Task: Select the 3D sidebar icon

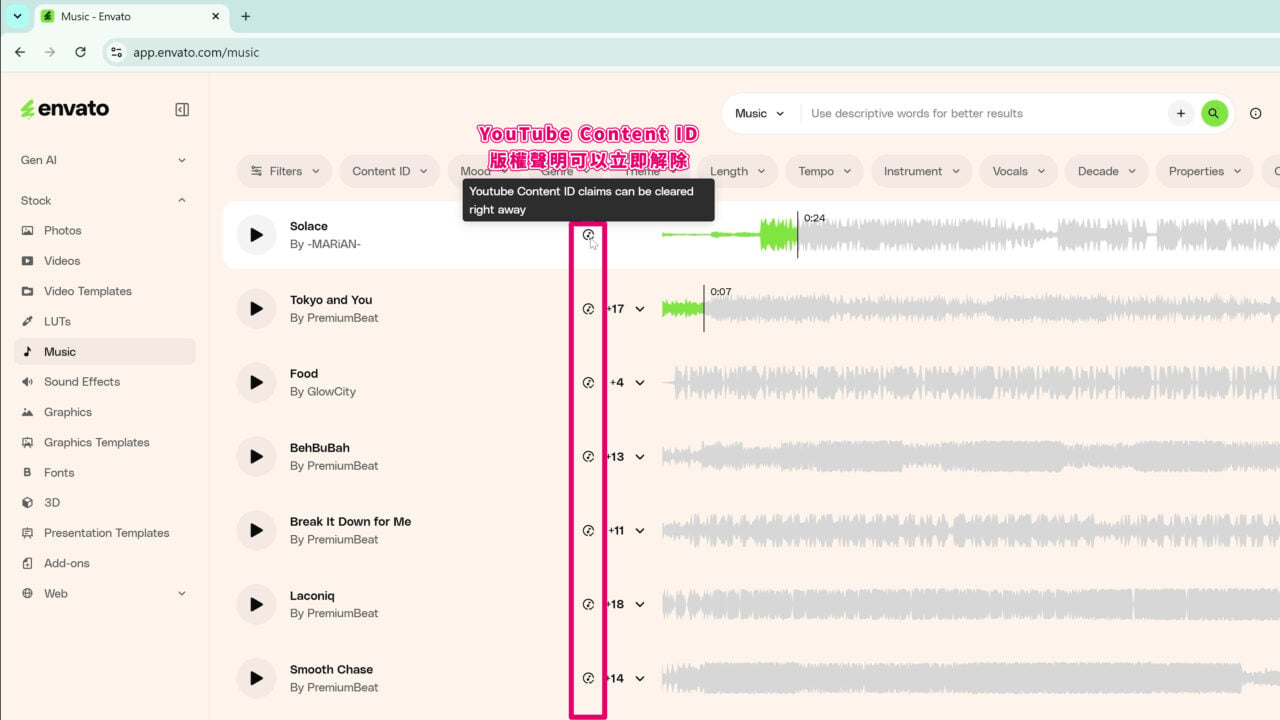Action: tap(27, 503)
